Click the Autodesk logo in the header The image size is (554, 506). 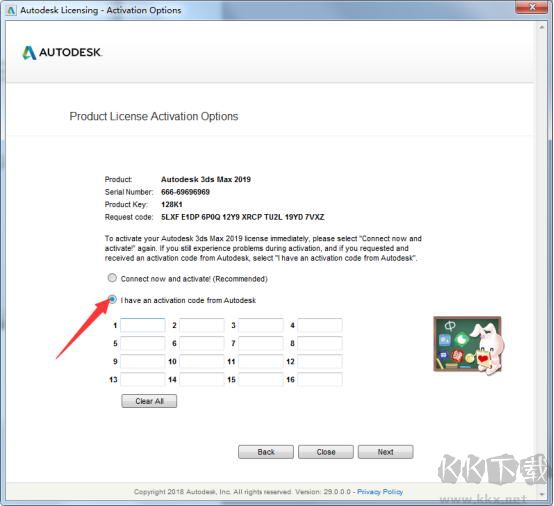point(62,53)
